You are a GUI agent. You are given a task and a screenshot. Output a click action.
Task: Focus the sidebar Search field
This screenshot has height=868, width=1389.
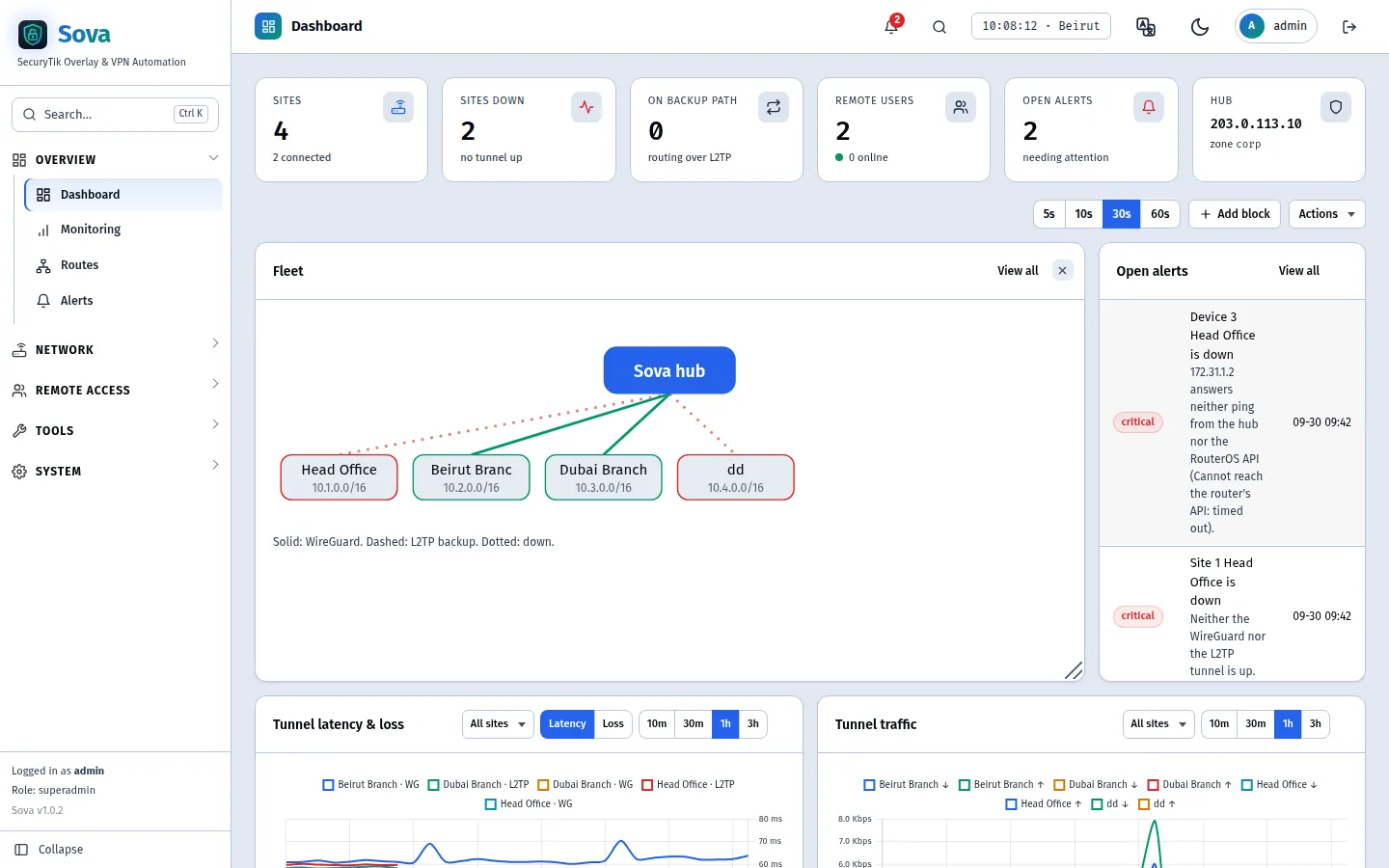[115, 114]
